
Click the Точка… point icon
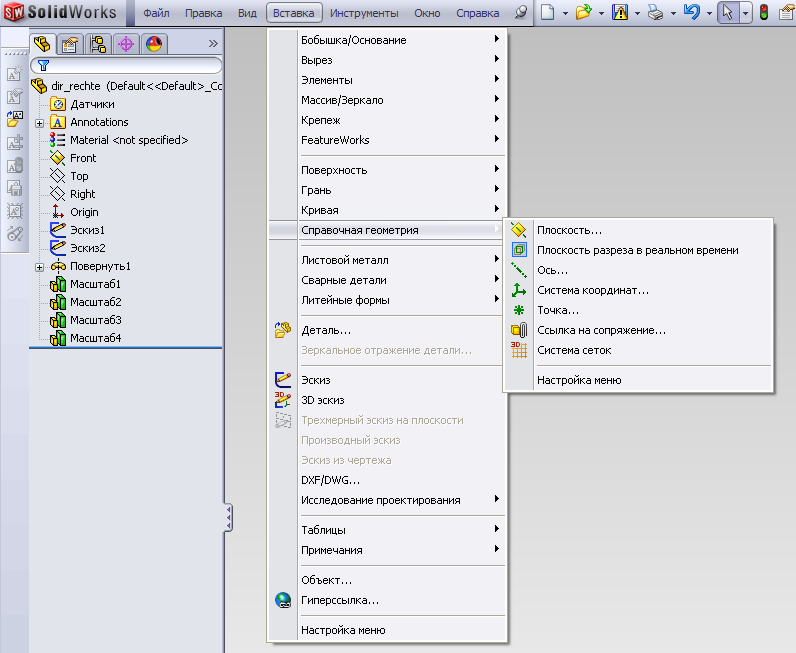(518, 310)
